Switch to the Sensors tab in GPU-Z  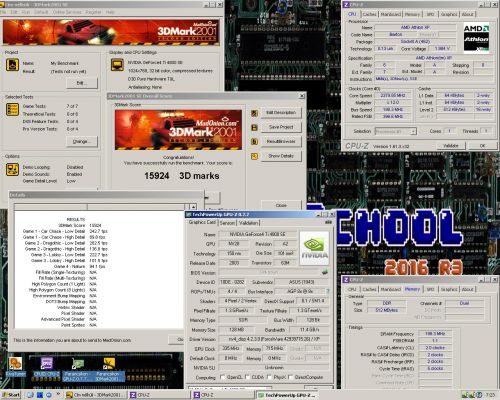click(x=227, y=223)
